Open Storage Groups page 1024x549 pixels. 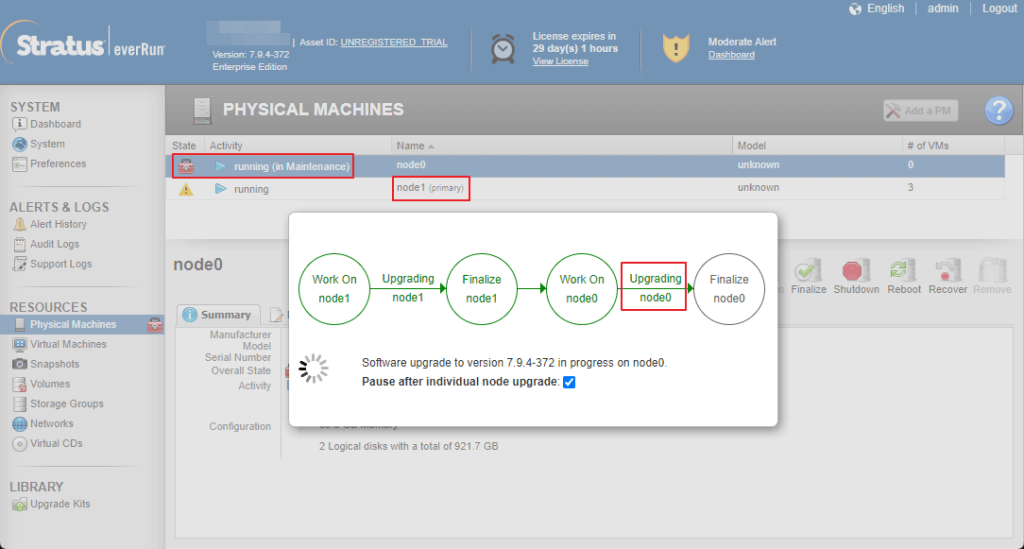click(x=67, y=403)
